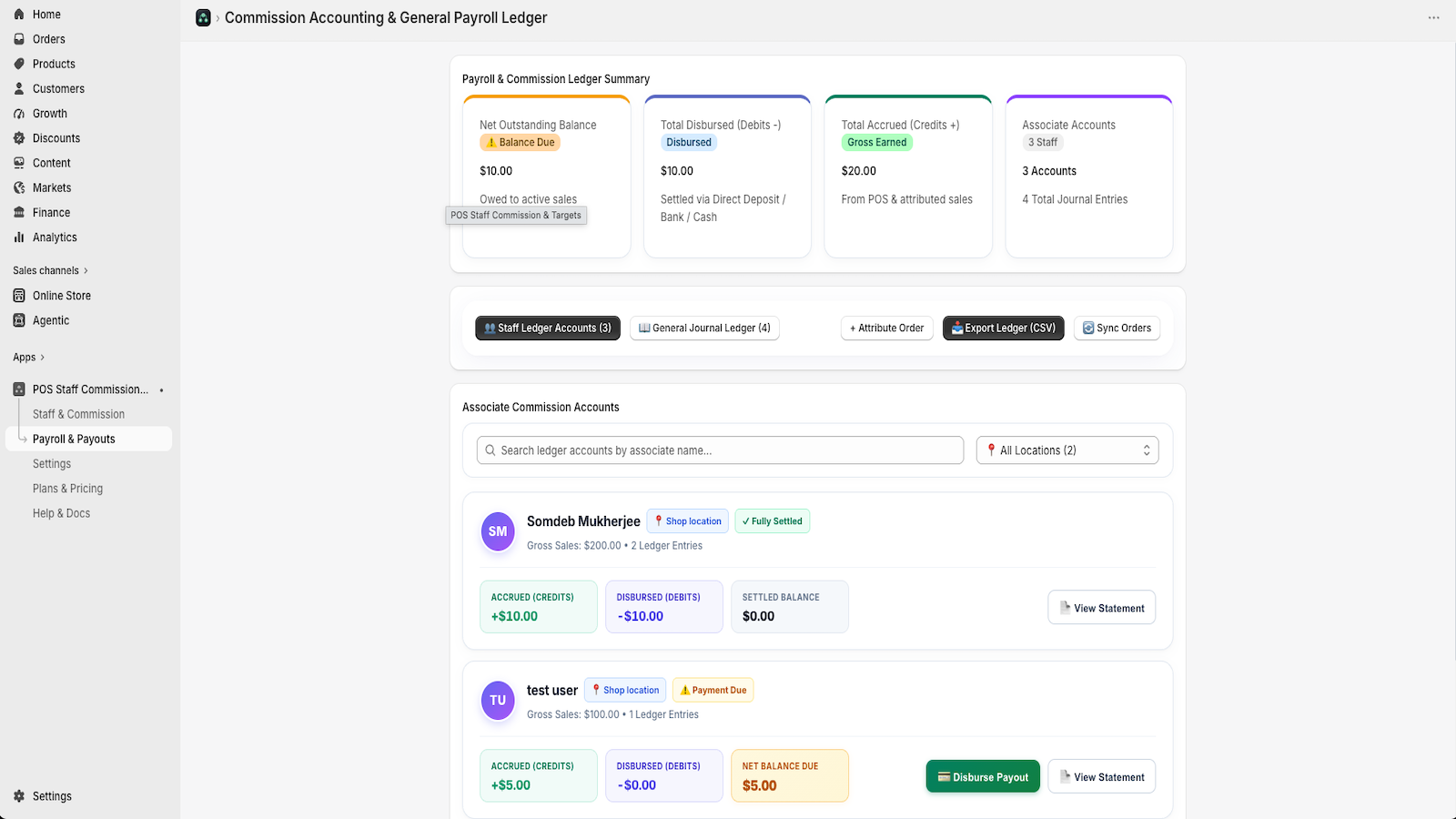The width and height of the screenshot is (1456, 819).
Task: Open the Analytics chart icon
Action: pyautogui.click(x=19, y=238)
